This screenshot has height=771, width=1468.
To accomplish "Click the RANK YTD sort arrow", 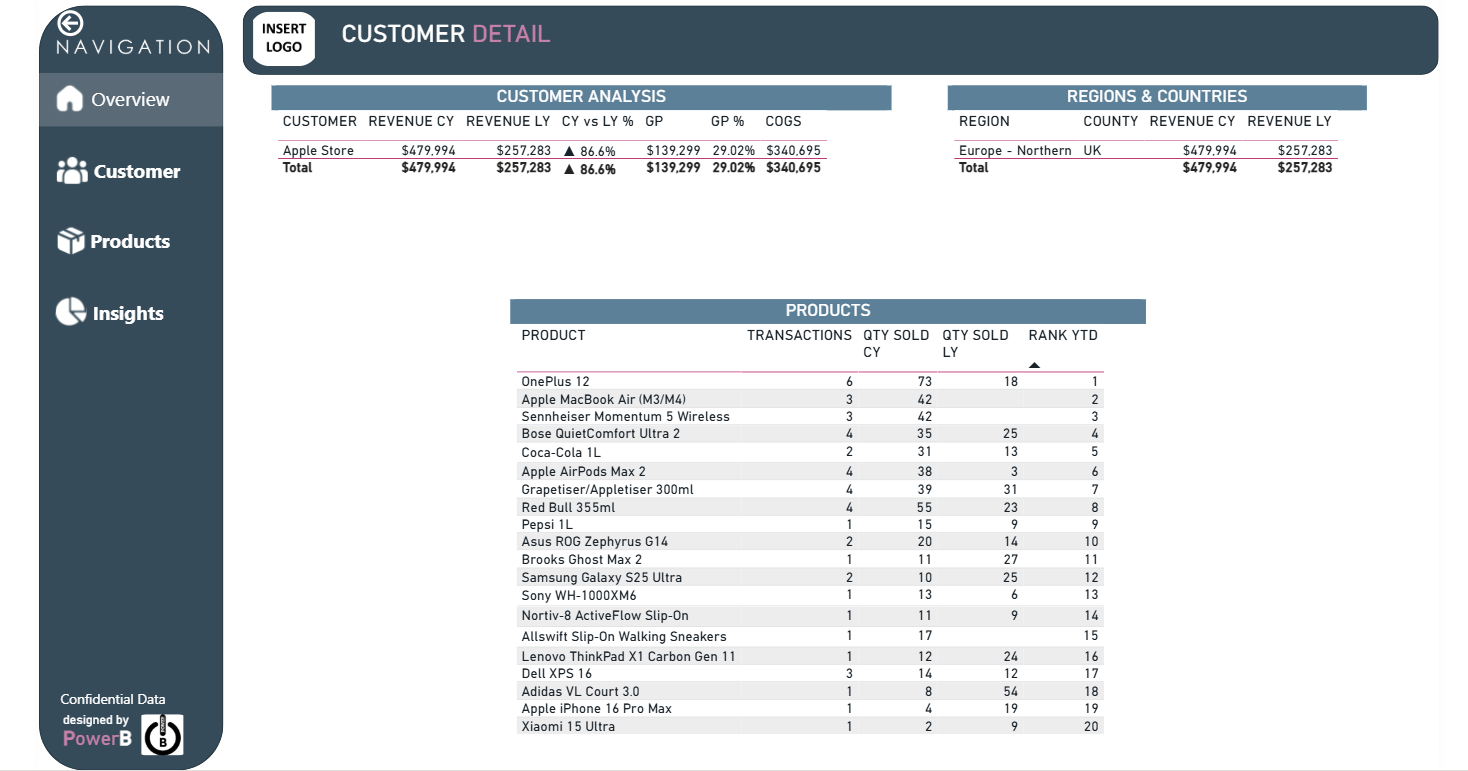I will (x=1034, y=366).
